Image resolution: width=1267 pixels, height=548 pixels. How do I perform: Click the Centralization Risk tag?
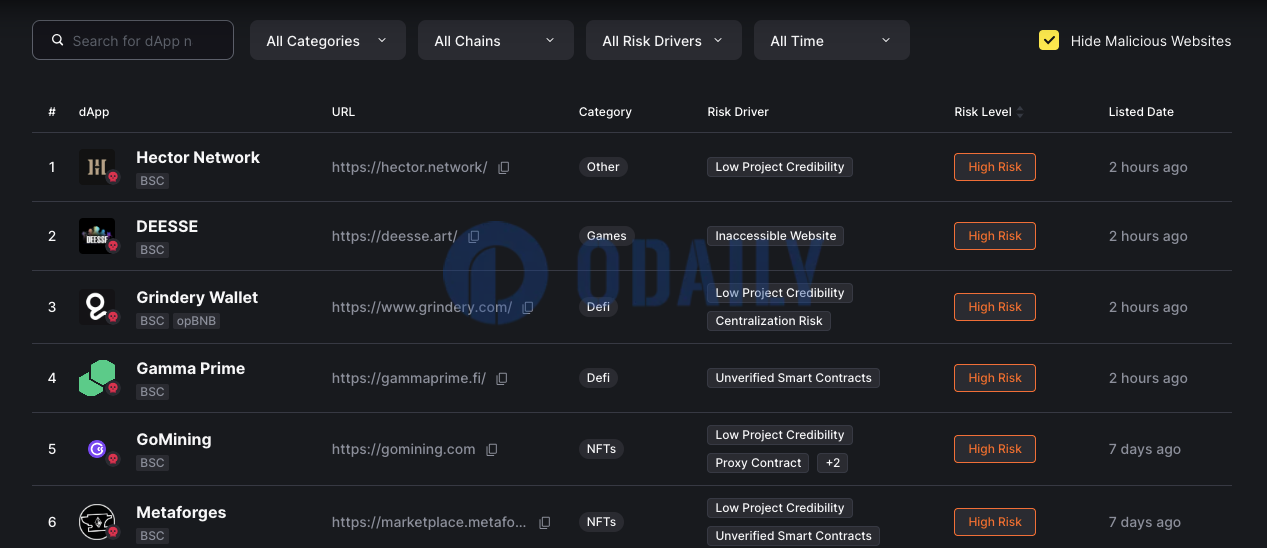pyautogui.click(x=769, y=321)
